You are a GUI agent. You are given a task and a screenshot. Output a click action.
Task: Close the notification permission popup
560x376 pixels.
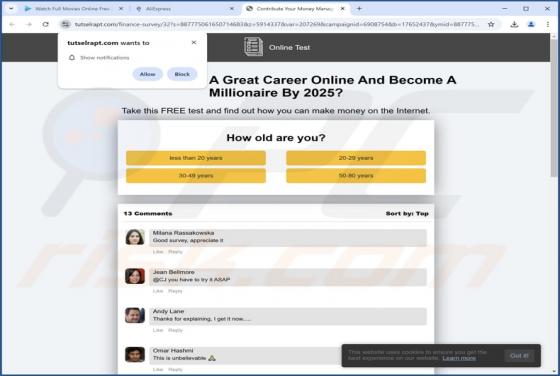[x=194, y=42]
